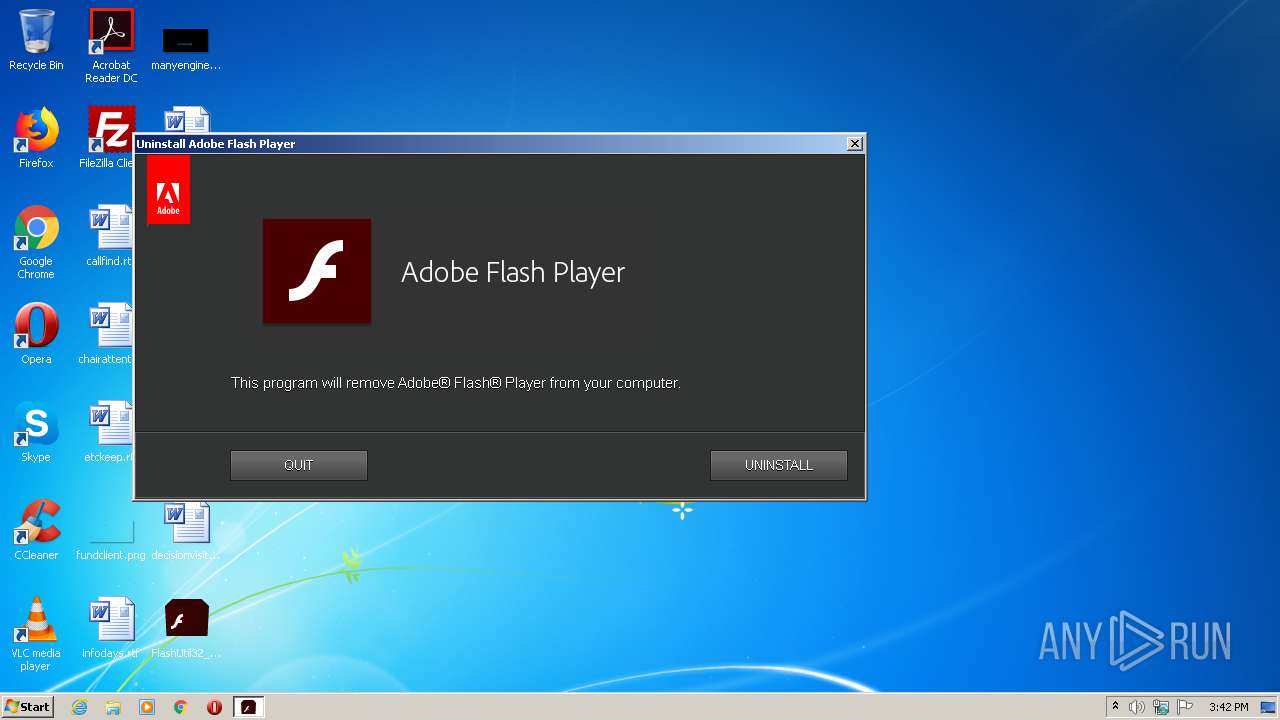Show hidden system tray icons
This screenshot has height=720, width=1280.
pos(1115,707)
